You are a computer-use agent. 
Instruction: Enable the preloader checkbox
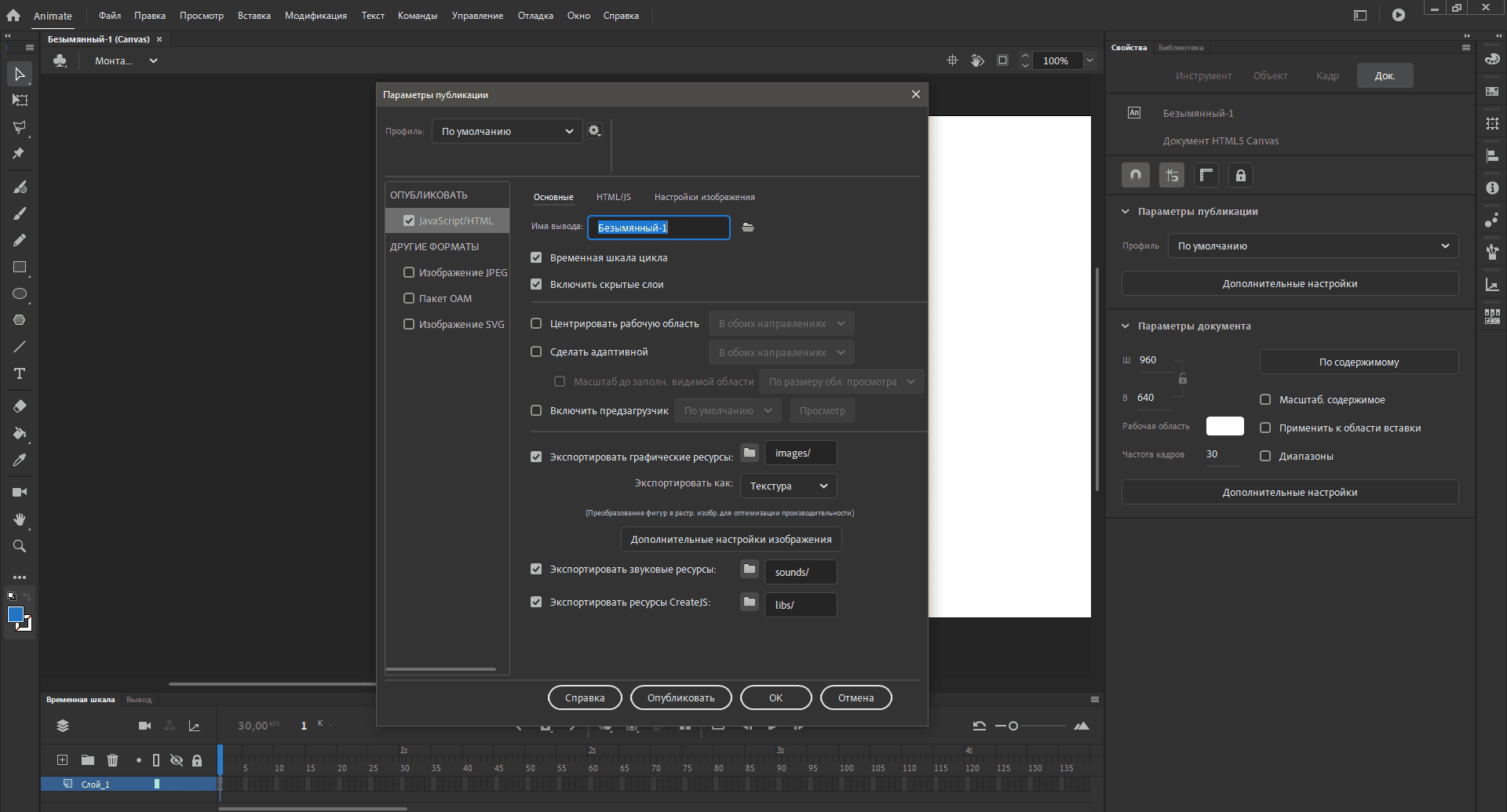point(536,410)
